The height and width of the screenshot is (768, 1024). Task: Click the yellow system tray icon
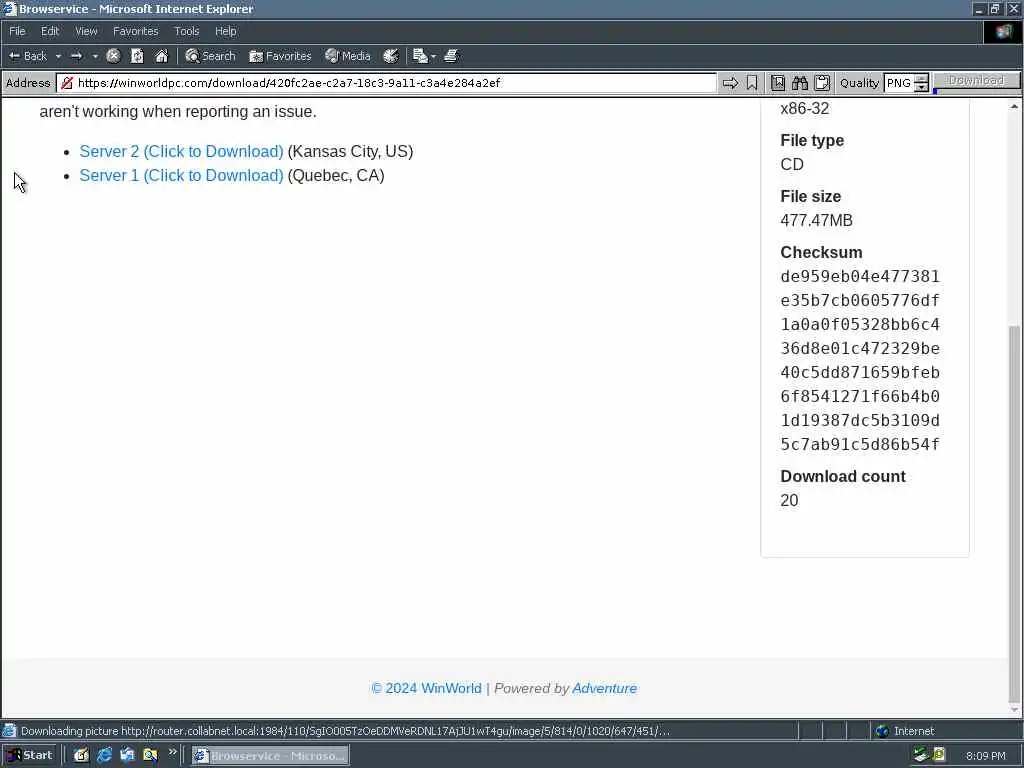coord(939,755)
